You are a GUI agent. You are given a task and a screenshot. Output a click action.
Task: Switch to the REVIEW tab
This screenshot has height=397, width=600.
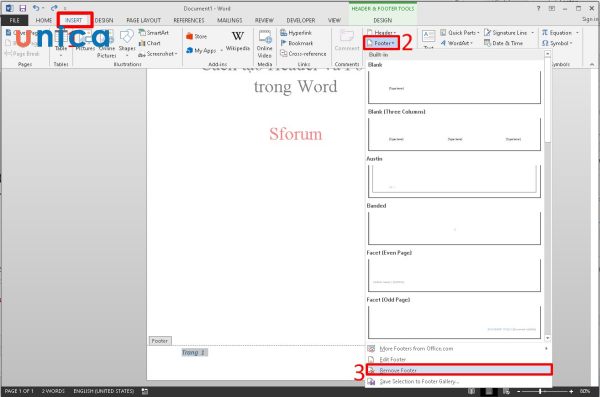click(x=264, y=20)
